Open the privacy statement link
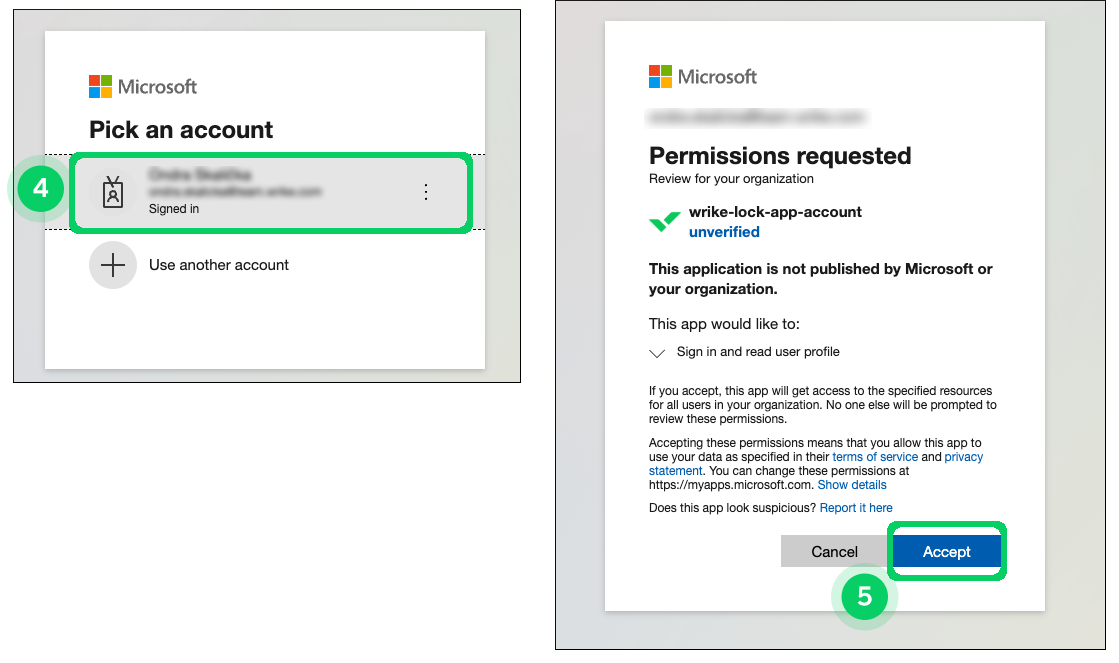Screen dimensions: 1119x663 (x=964, y=456)
